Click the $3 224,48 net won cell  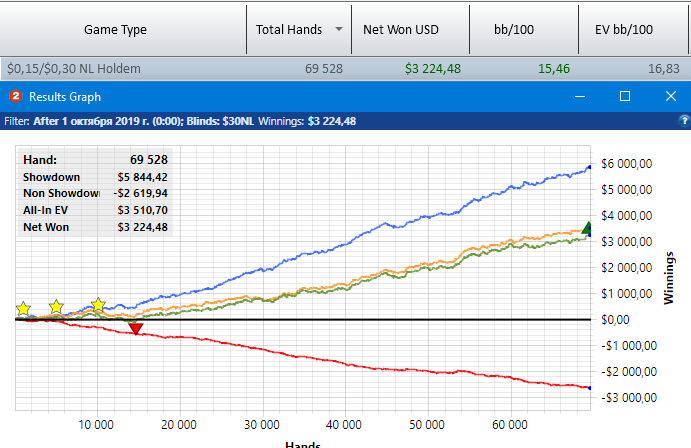pyautogui.click(x=433, y=69)
